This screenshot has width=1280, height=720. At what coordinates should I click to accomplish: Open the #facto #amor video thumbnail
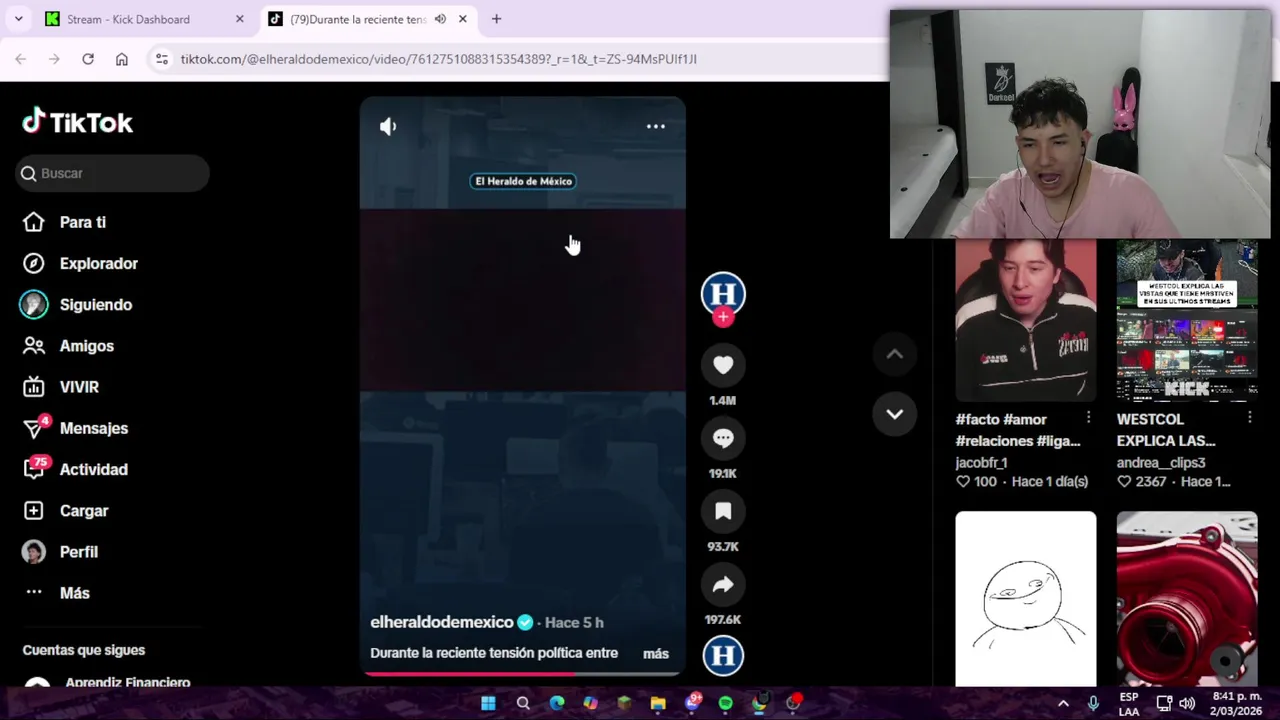1025,320
